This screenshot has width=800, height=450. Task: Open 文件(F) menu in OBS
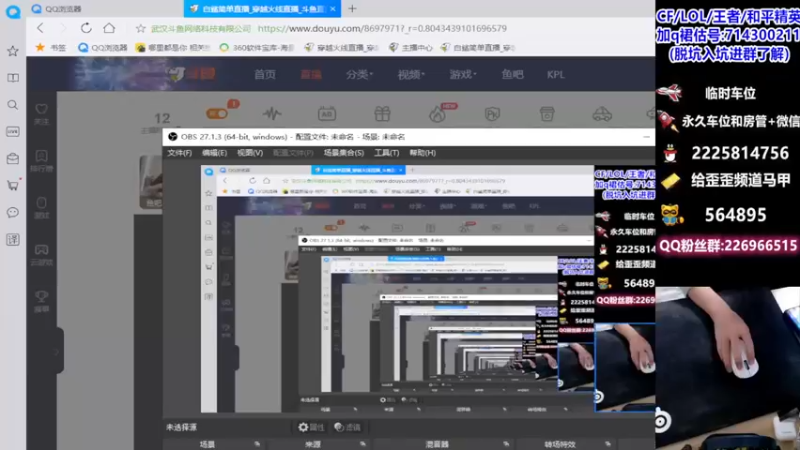(x=180, y=153)
